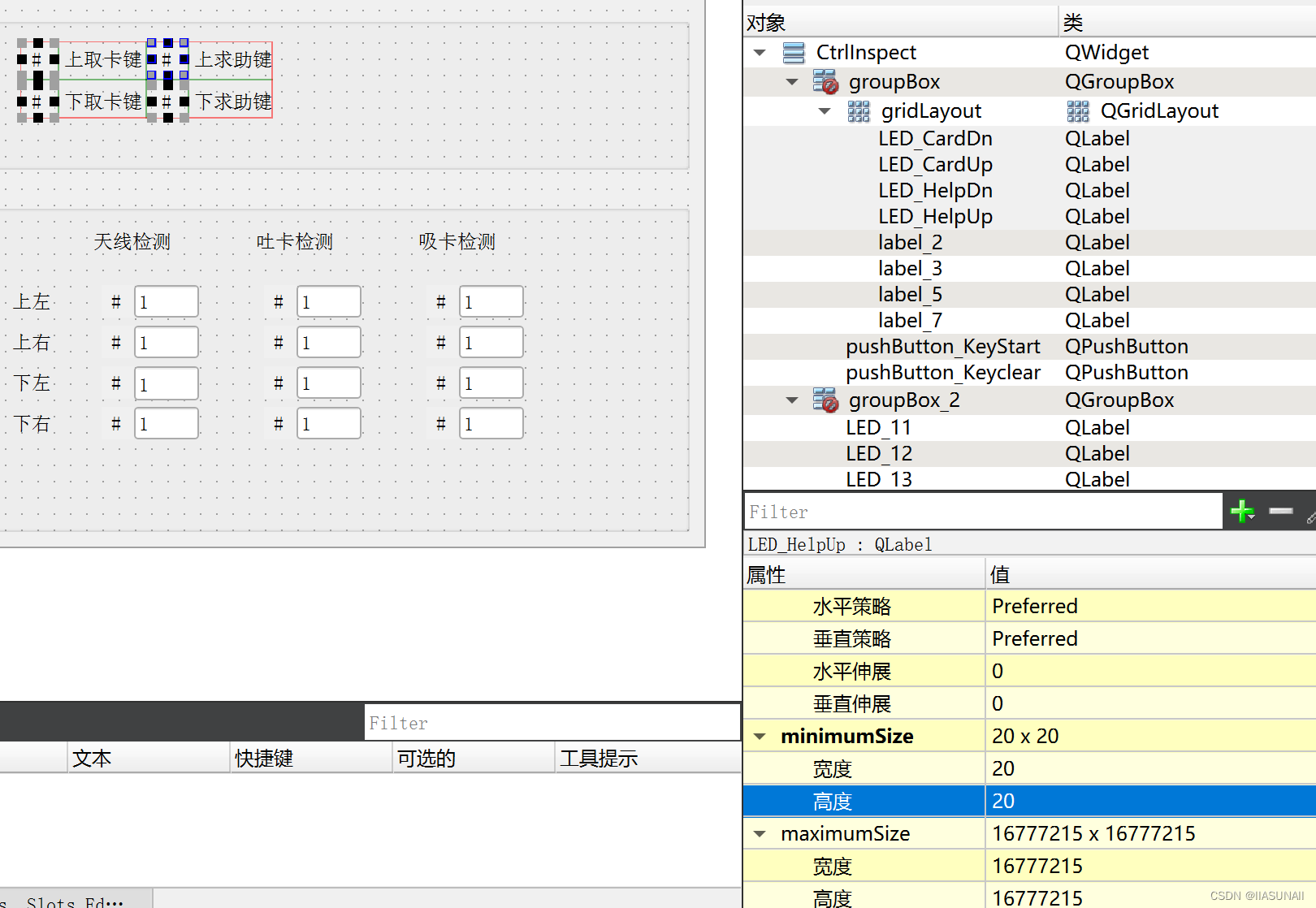The image size is (1316, 908).
Task: Click the 上左 天线检测 input box
Action: 167,302
